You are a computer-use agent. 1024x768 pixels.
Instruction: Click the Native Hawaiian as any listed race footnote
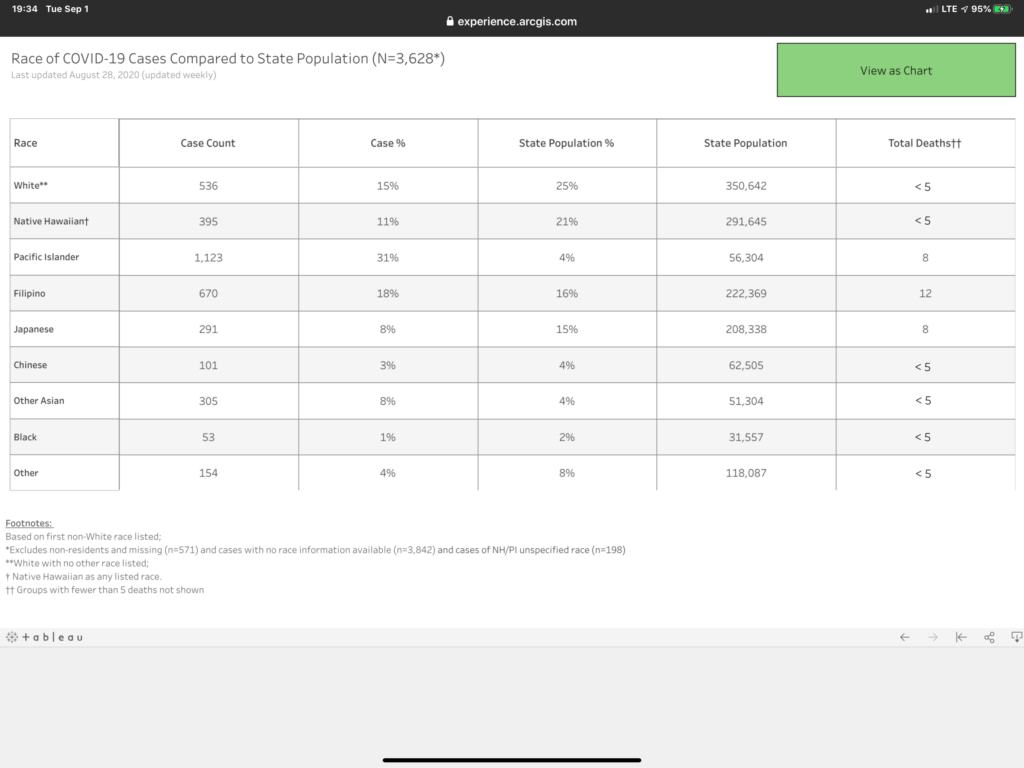(x=84, y=577)
